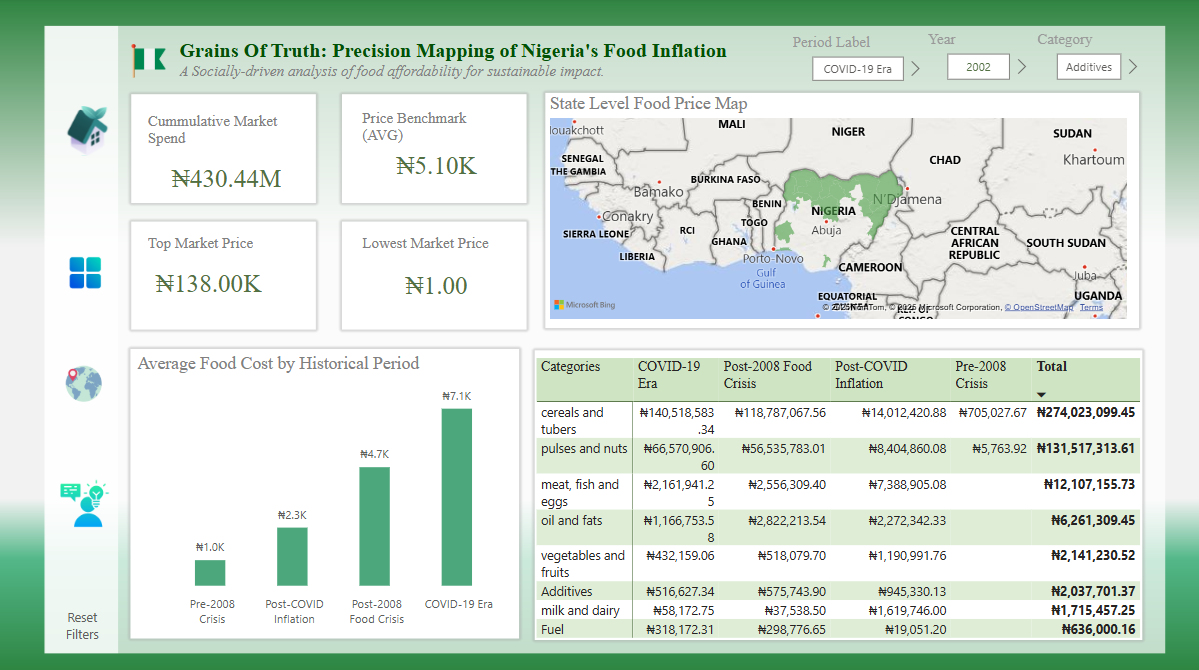The width and height of the screenshot is (1199, 670).
Task: Click the Pre-2008 Crisis bar
Action: tap(210, 573)
